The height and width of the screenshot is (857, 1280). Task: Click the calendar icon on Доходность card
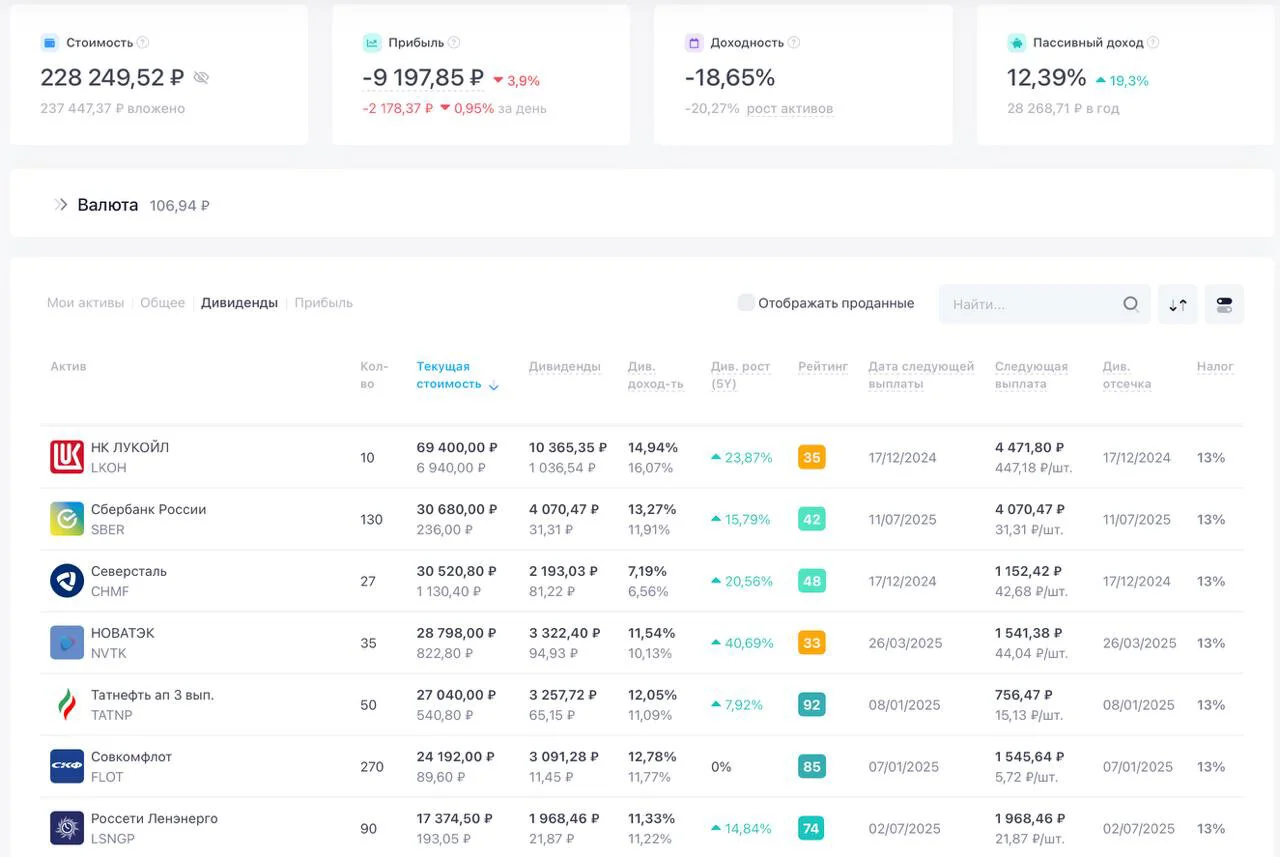[694, 43]
